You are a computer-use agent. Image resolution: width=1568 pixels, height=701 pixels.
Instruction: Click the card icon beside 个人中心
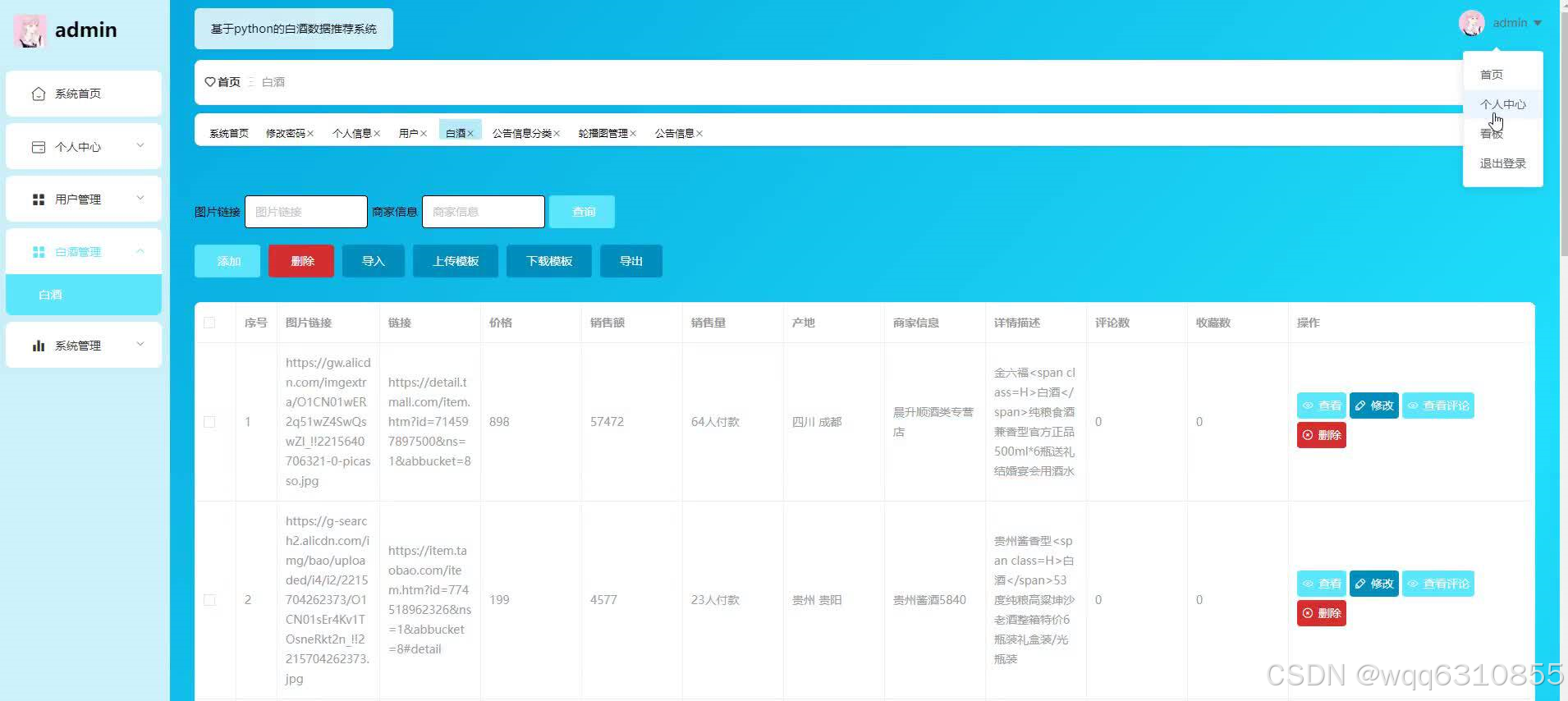[38, 147]
